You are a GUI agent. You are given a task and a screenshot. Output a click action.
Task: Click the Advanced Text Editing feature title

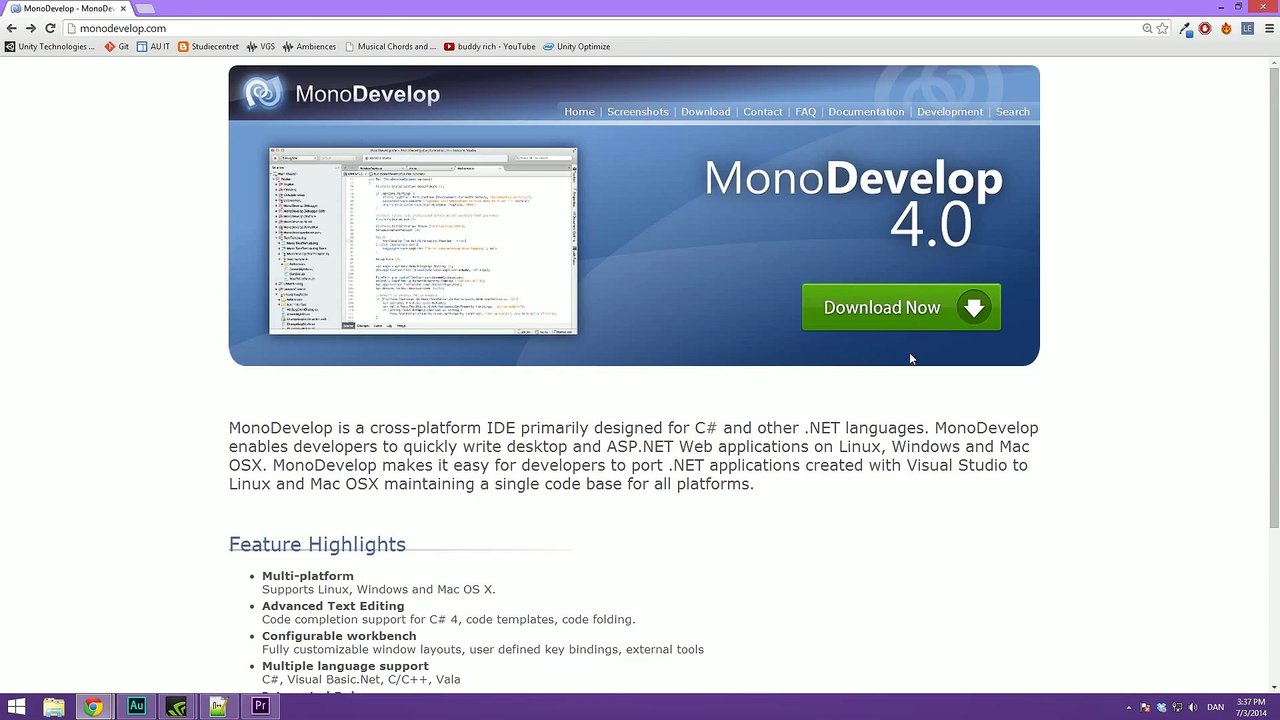click(333, 606)
